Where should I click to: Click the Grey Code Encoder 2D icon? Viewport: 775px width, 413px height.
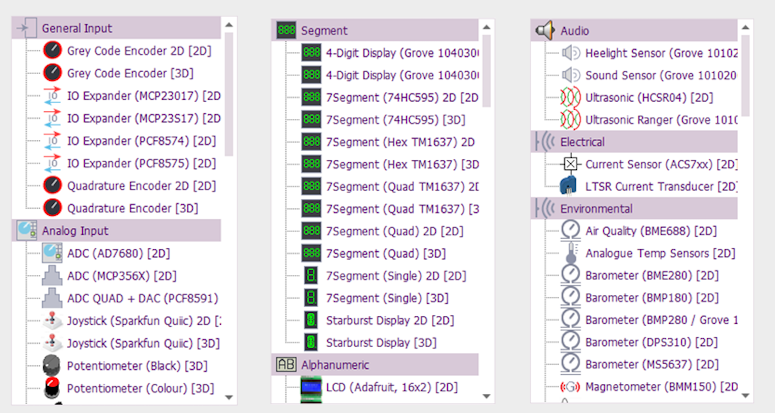click(52, 50)
